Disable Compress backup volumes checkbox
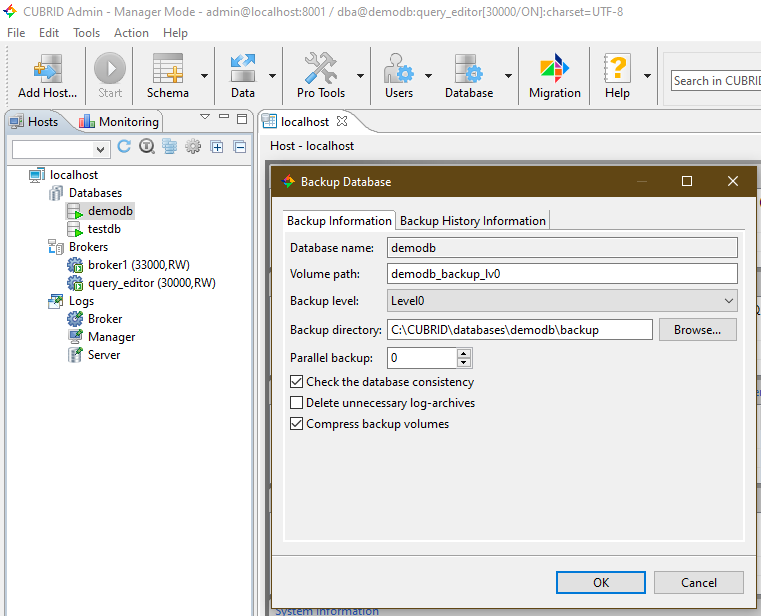This screenshot has height=616, width=761. pyautogui.click(x=297, y=424)
